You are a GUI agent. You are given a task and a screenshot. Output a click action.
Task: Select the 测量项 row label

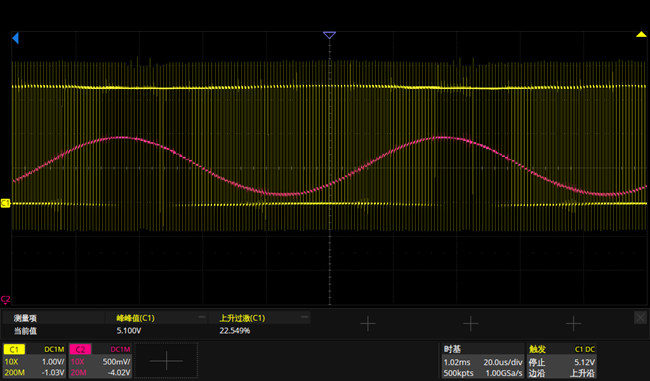(25, 318)
